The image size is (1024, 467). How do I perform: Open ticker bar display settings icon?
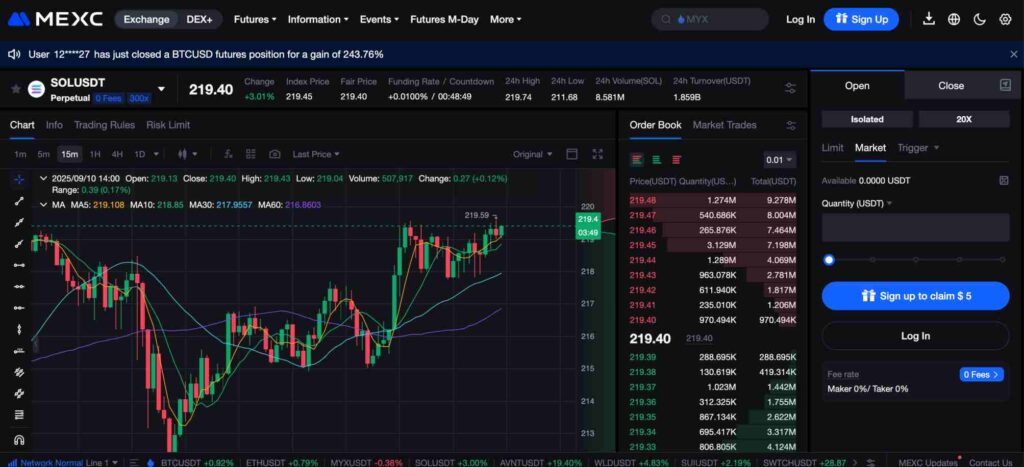point(790,88)
